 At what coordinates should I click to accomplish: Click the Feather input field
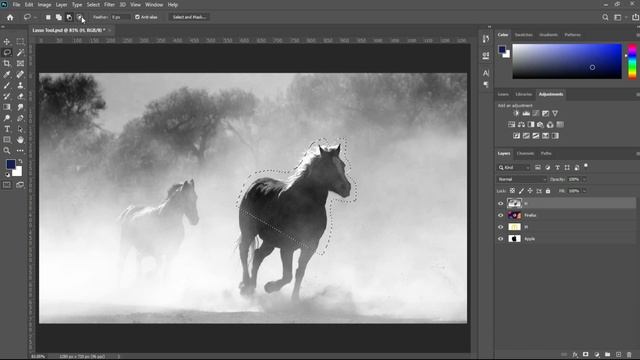point(121,17)
